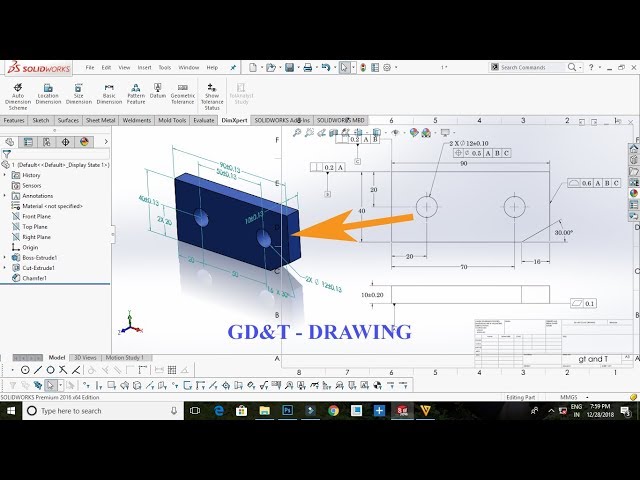Expand the Annotations tree node

[5, 196]
